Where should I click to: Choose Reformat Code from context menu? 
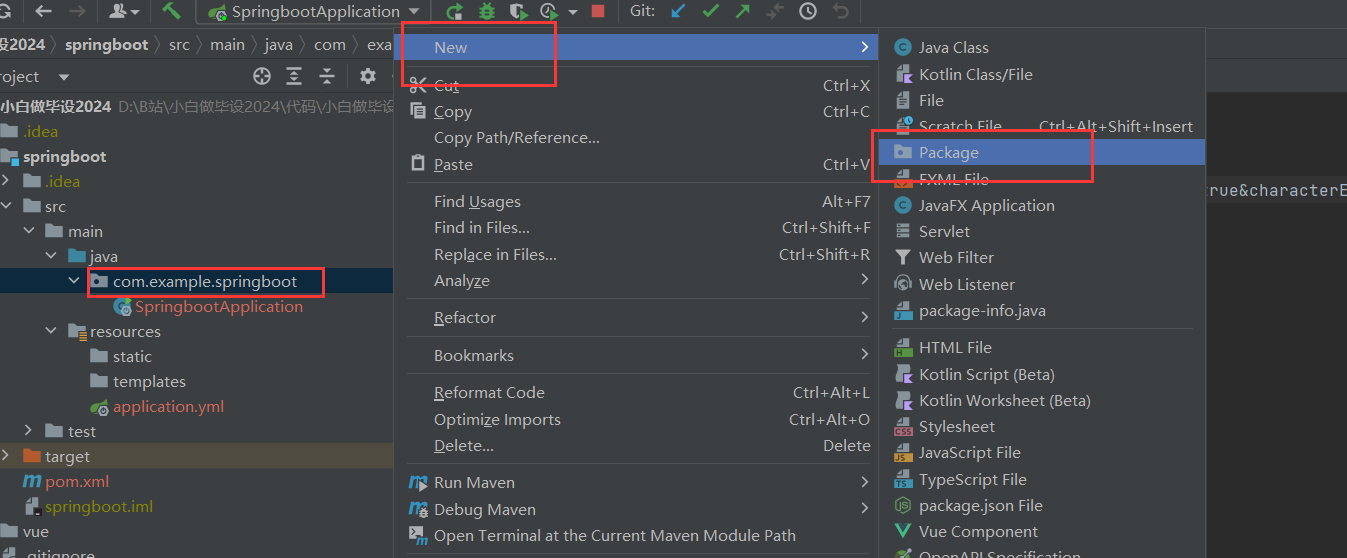pos(640,393)
